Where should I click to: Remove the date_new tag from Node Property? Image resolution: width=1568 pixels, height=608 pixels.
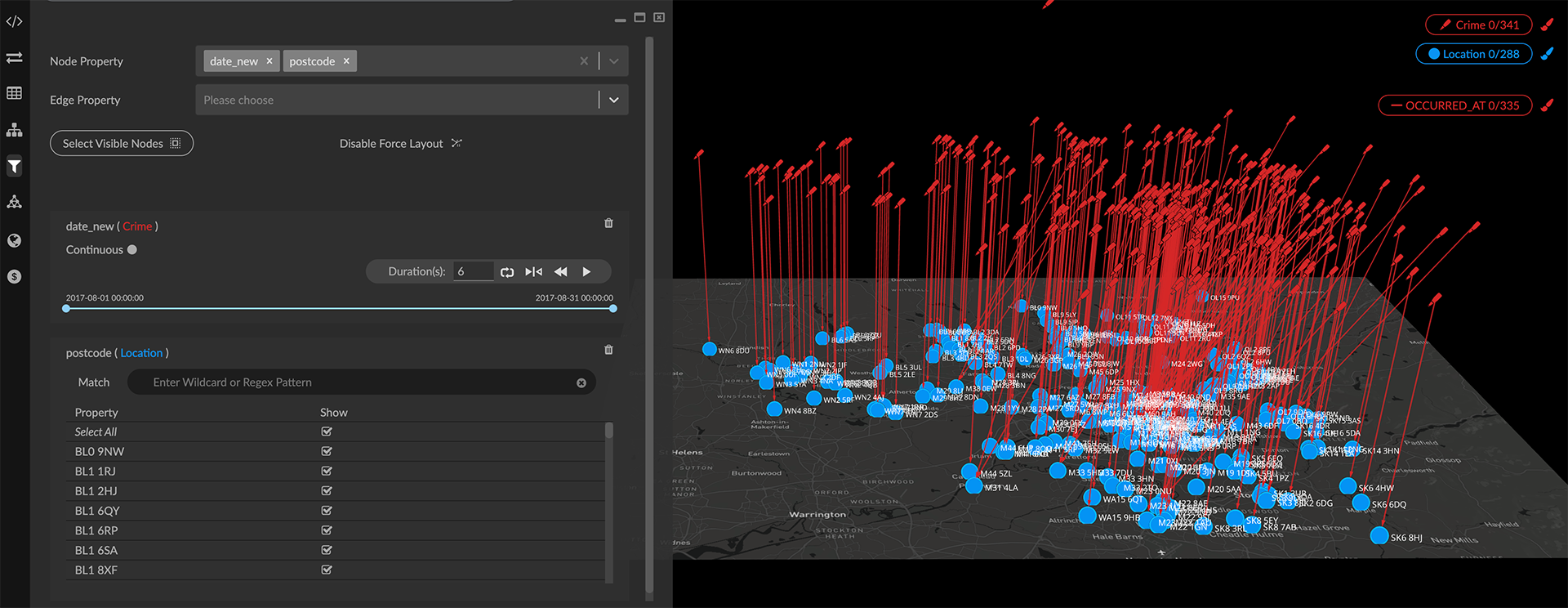pyautogui.click(x=269, y=61)
